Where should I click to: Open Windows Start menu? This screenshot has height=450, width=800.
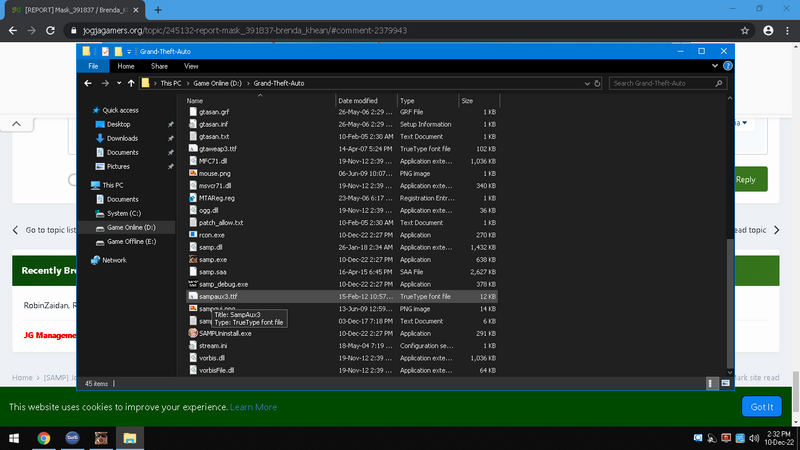point(14,438)
